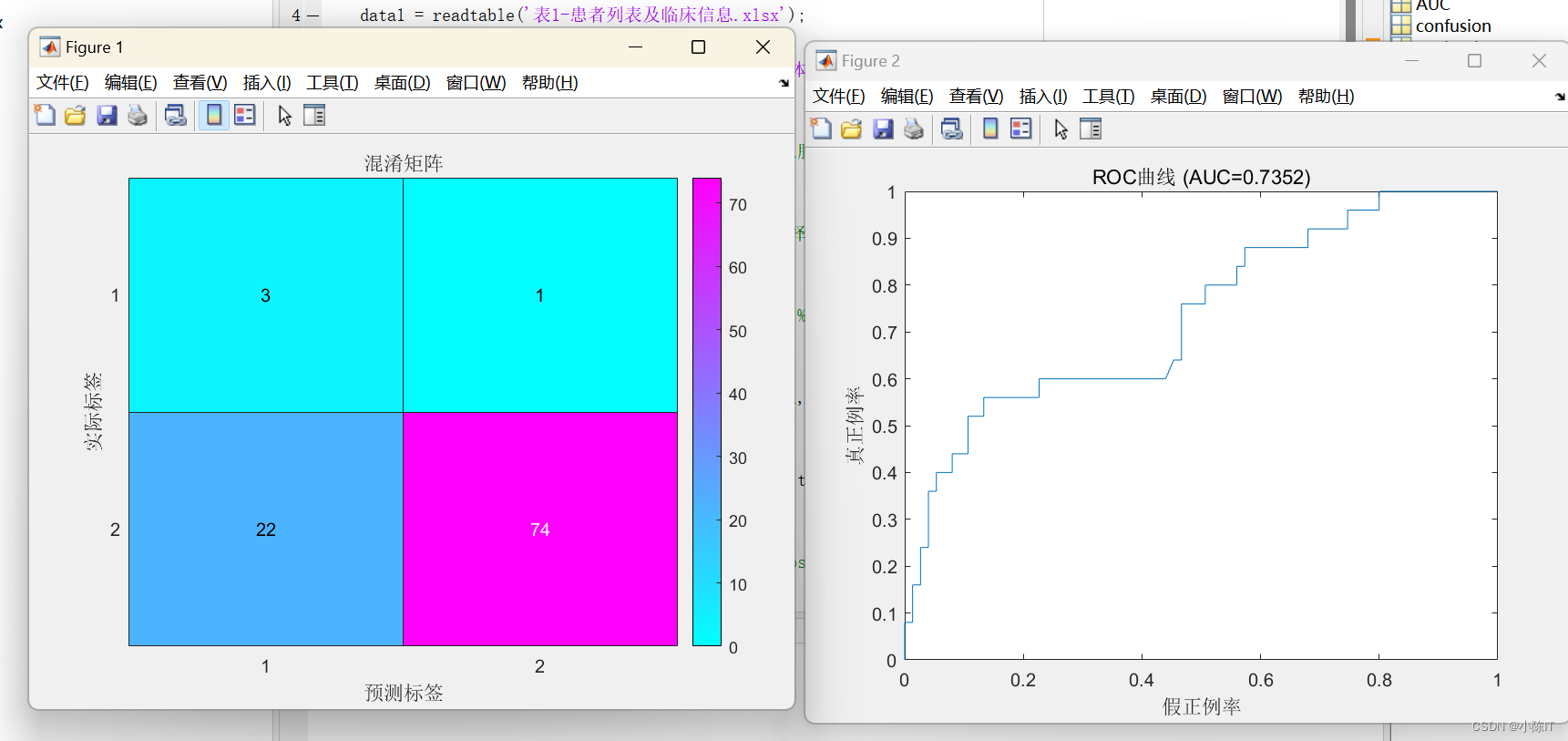Open 文件(F) menu in Figure 2
The height and width of the screenshot is (741, 1568).
click(839, 97)
